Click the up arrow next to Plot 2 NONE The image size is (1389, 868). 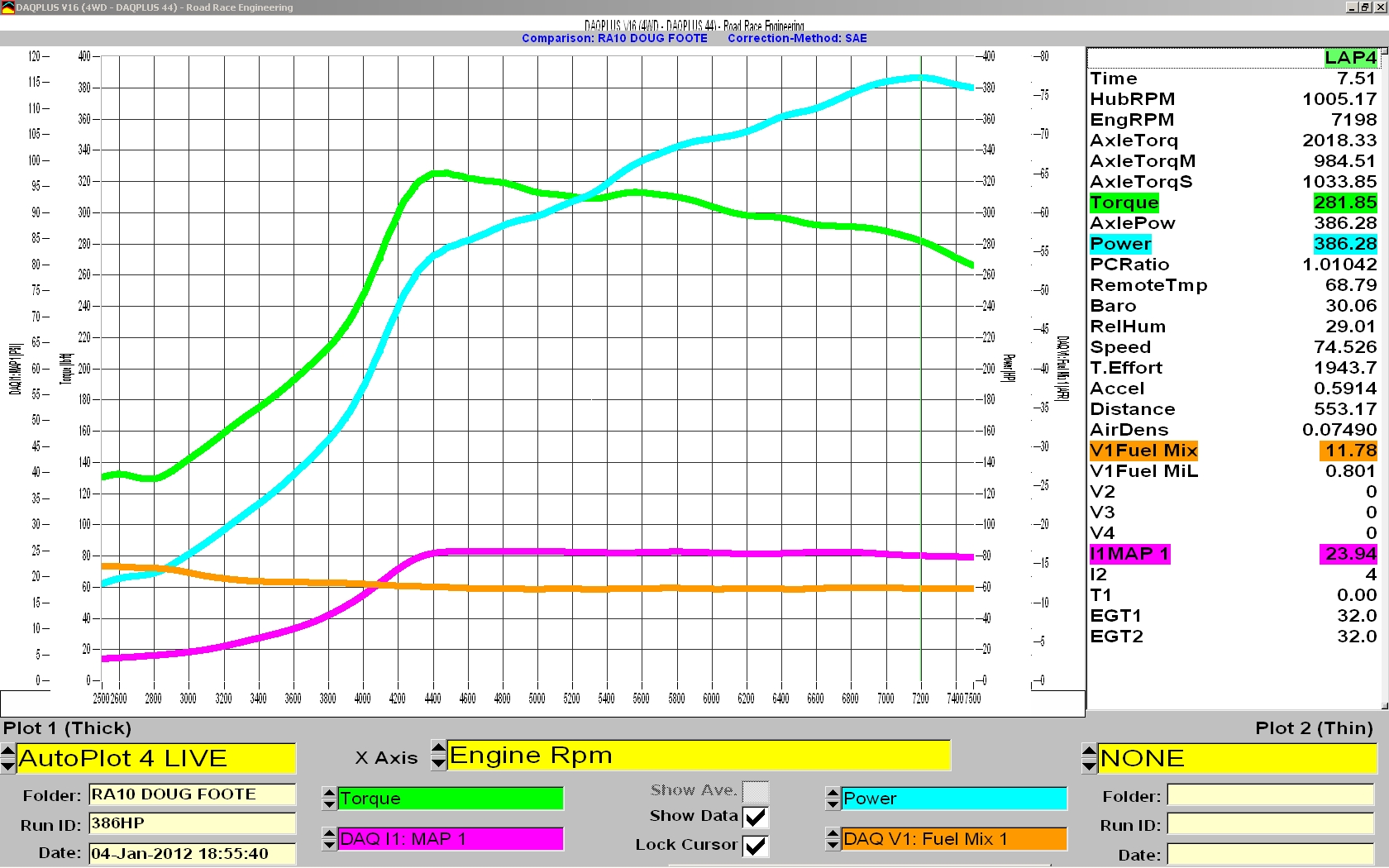[1089, 751]
